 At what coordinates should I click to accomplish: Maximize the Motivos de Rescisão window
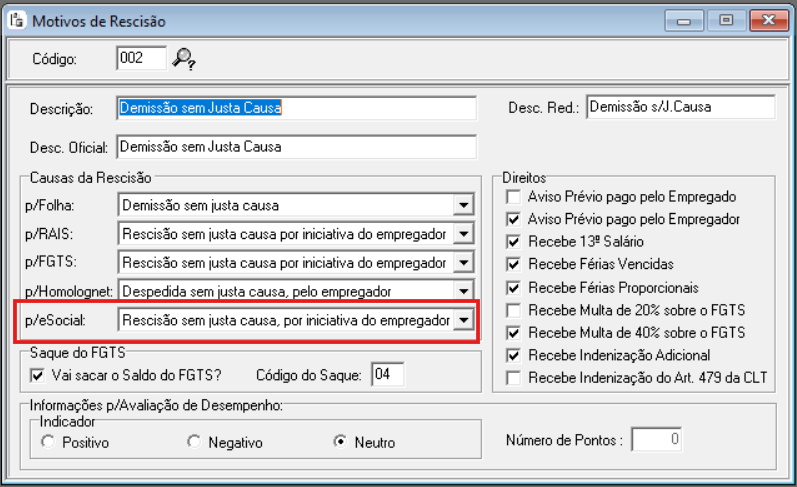click(724, 20)
